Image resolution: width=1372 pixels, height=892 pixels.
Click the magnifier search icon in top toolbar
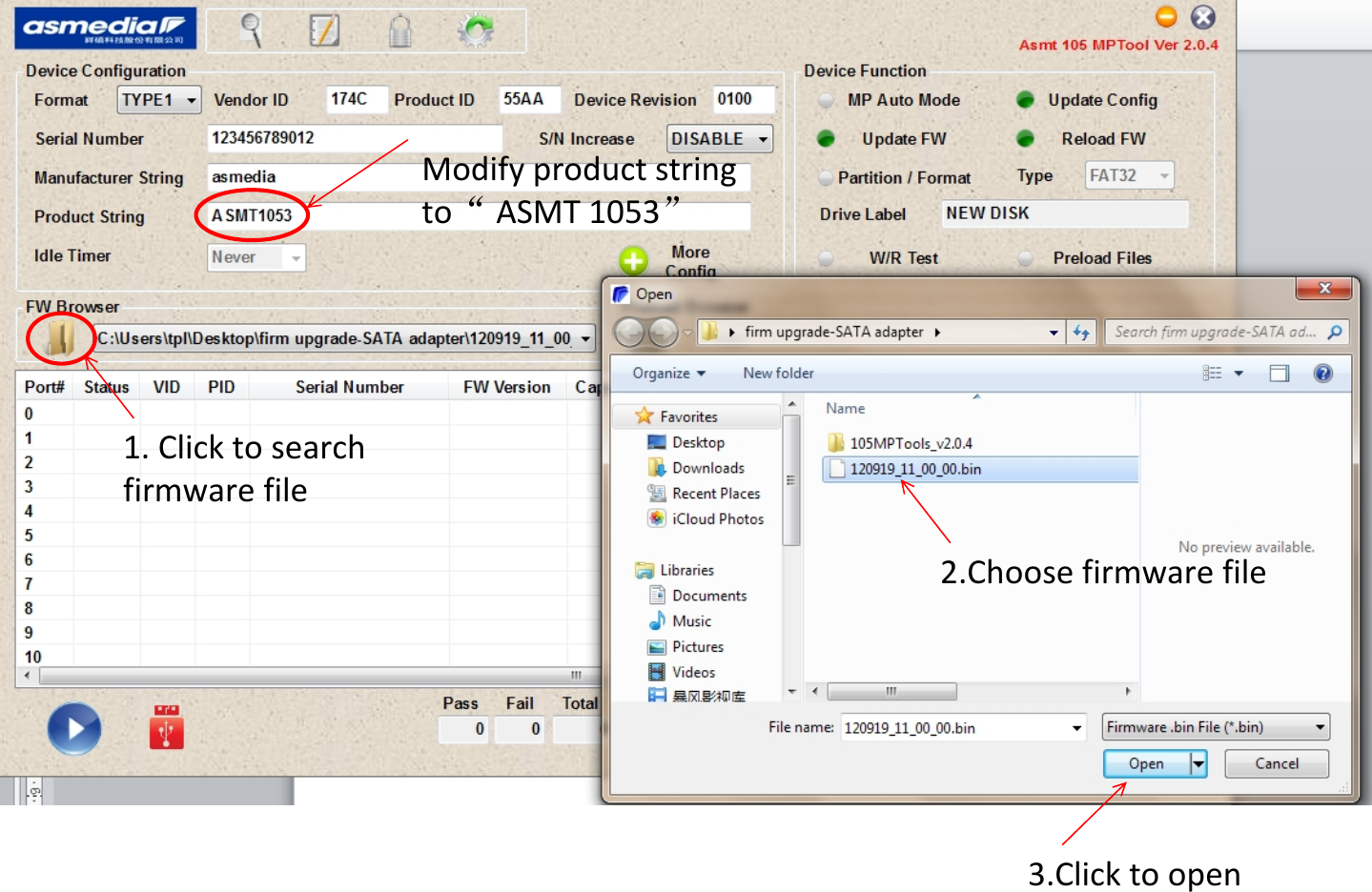click(251, 30)
